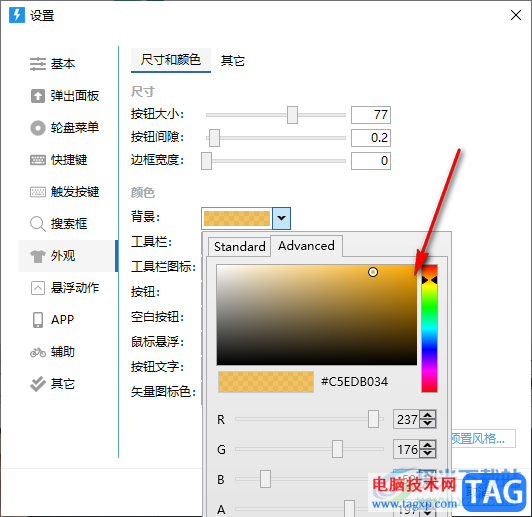Image resolution: width=532 pixels, height=517 pixels.
Task: Click the 快捷键 keyboard icon
Action: pos(38,160)
